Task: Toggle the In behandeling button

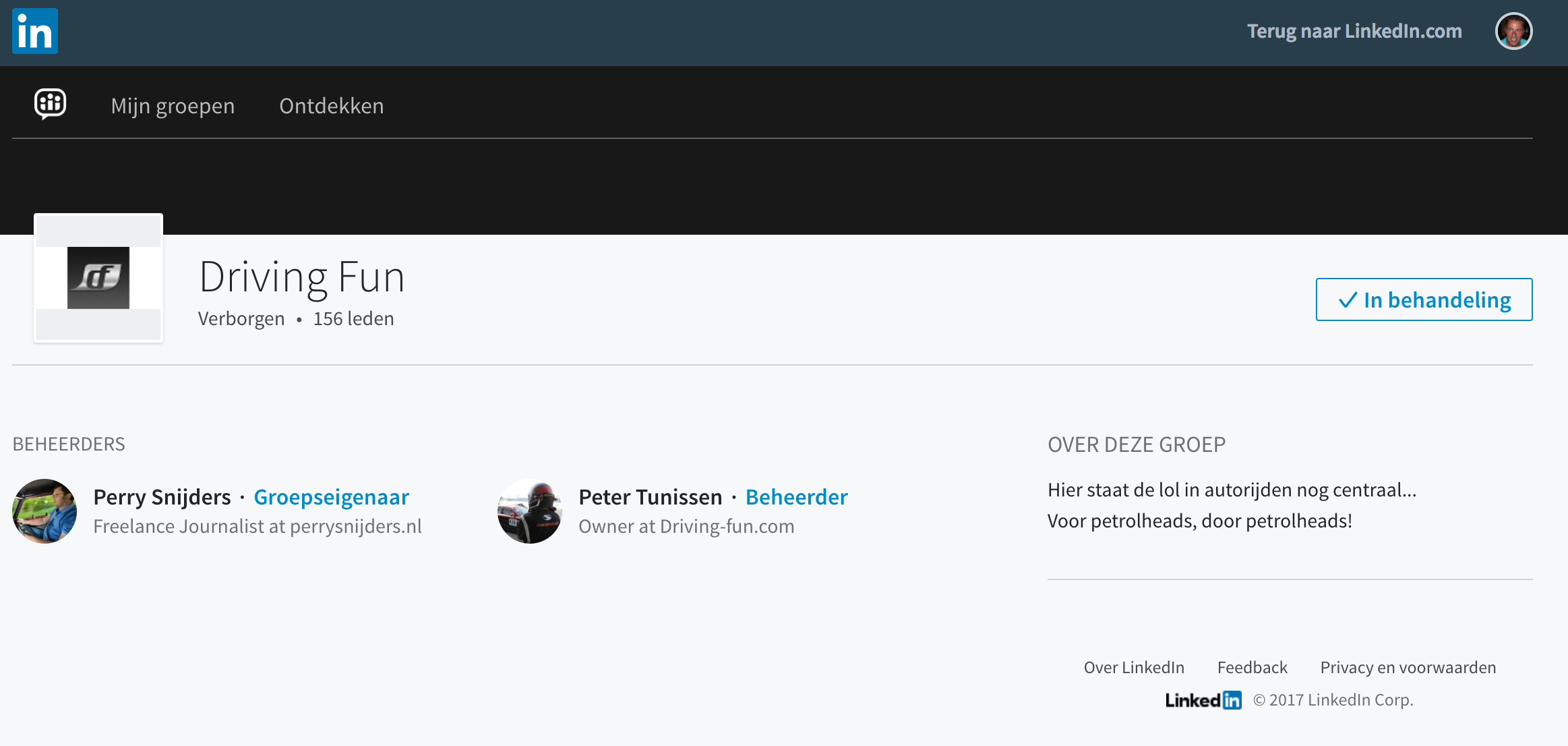Action: coord(1424,299)
